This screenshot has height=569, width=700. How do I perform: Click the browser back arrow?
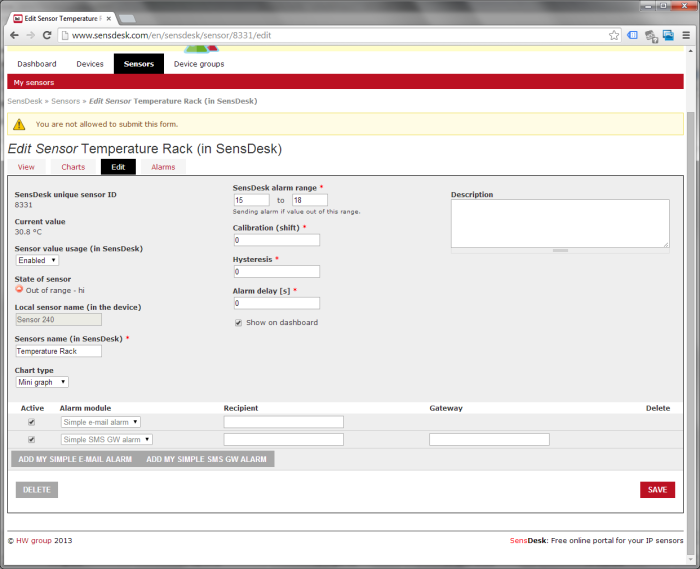tap(14, 35)
